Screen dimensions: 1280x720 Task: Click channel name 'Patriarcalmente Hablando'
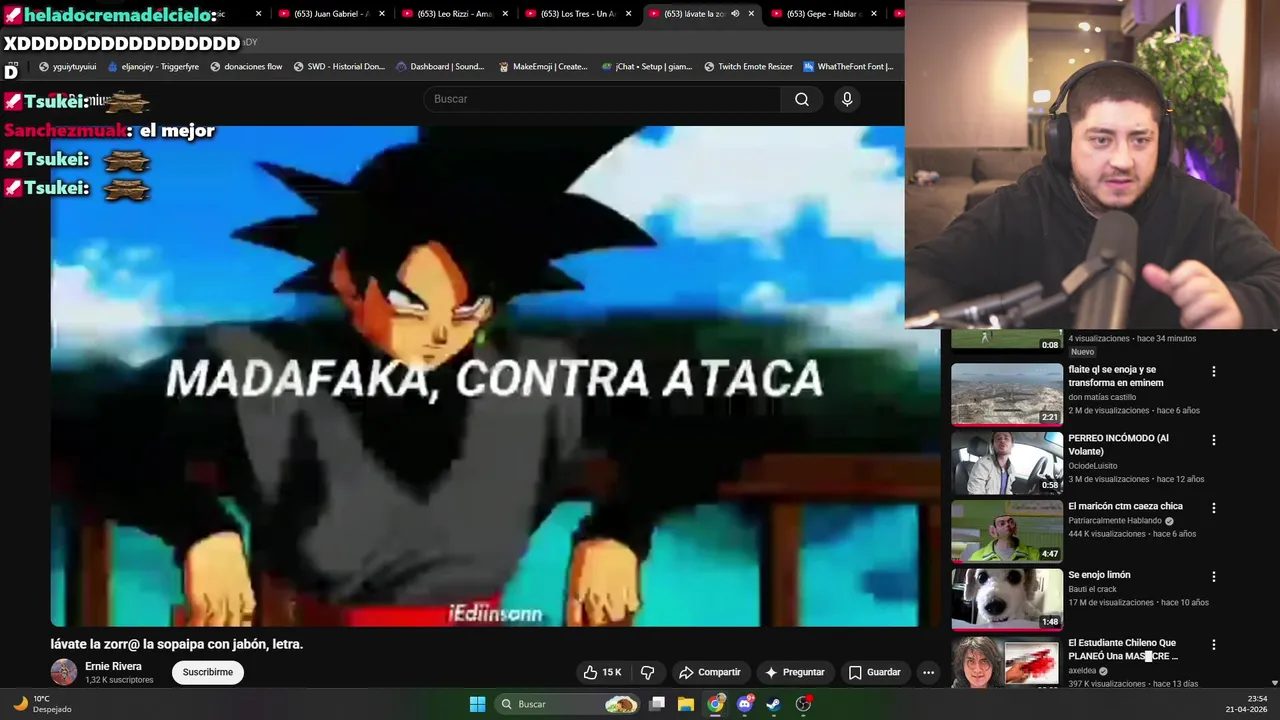click(x=1115, y=521)
